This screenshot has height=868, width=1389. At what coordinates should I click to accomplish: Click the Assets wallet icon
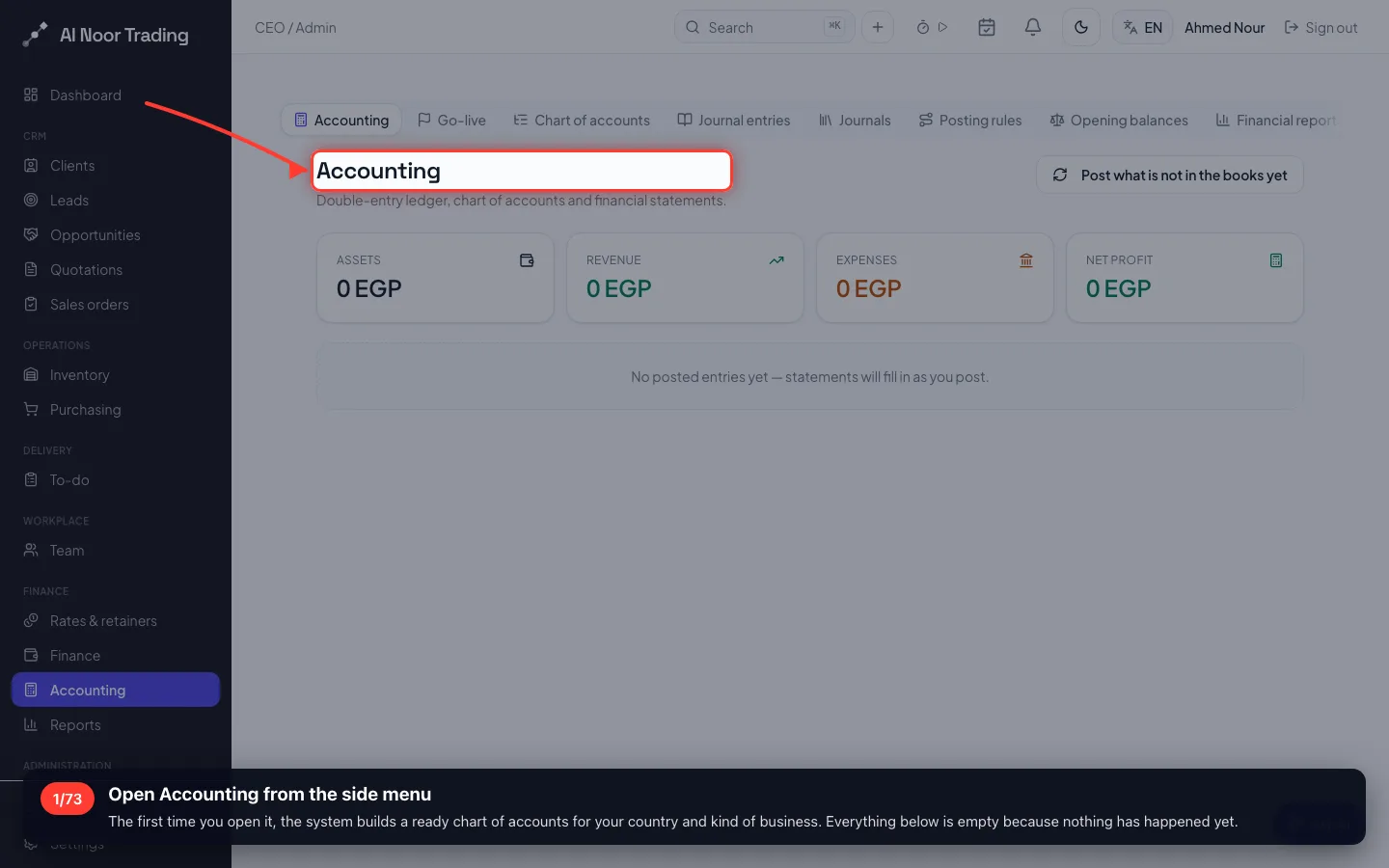tap(527, 260)
